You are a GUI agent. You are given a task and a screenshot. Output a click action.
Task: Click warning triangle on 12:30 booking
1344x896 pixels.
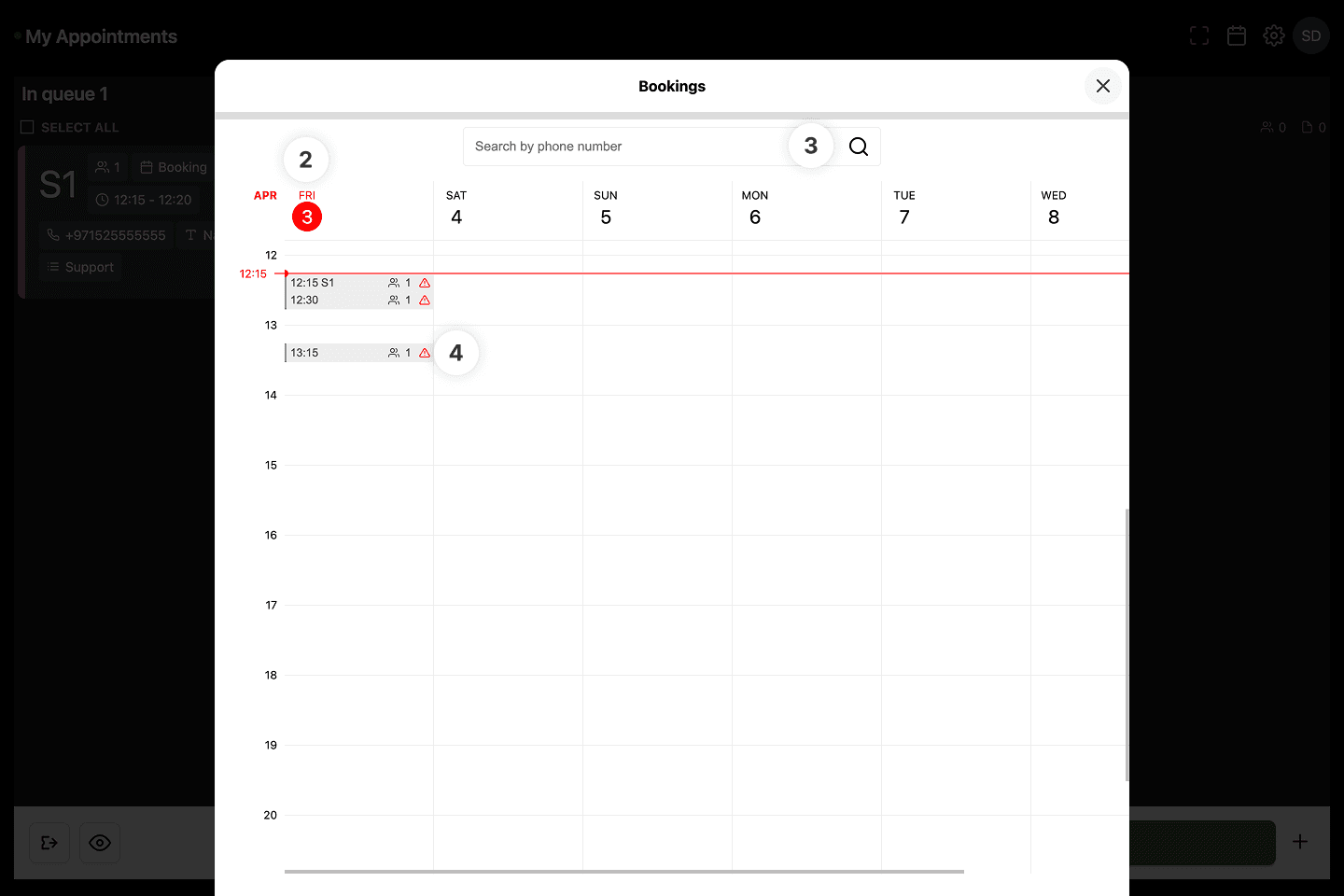pos(425,301)
